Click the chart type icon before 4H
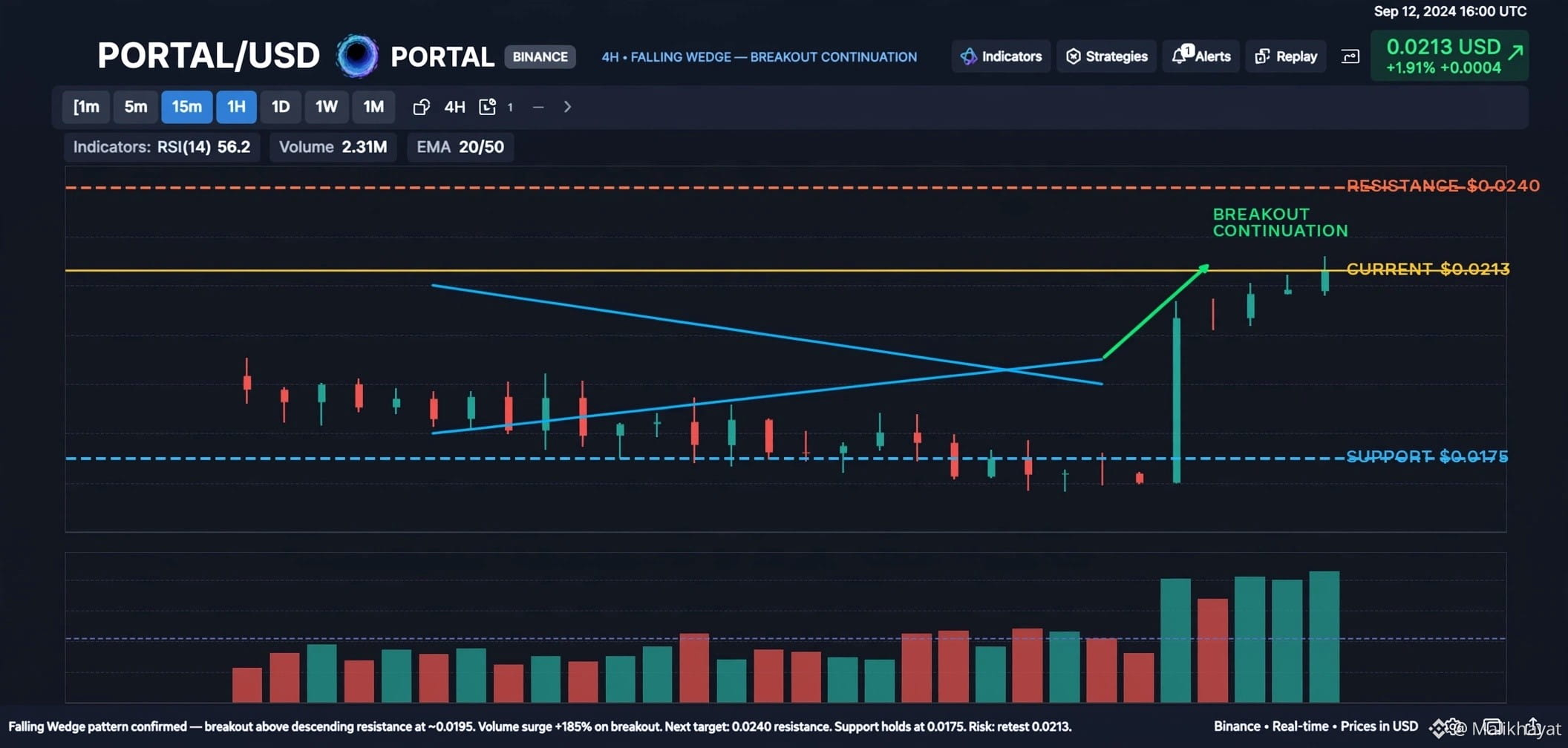The height and width of the screenshot is (748, 1568). 422,107
